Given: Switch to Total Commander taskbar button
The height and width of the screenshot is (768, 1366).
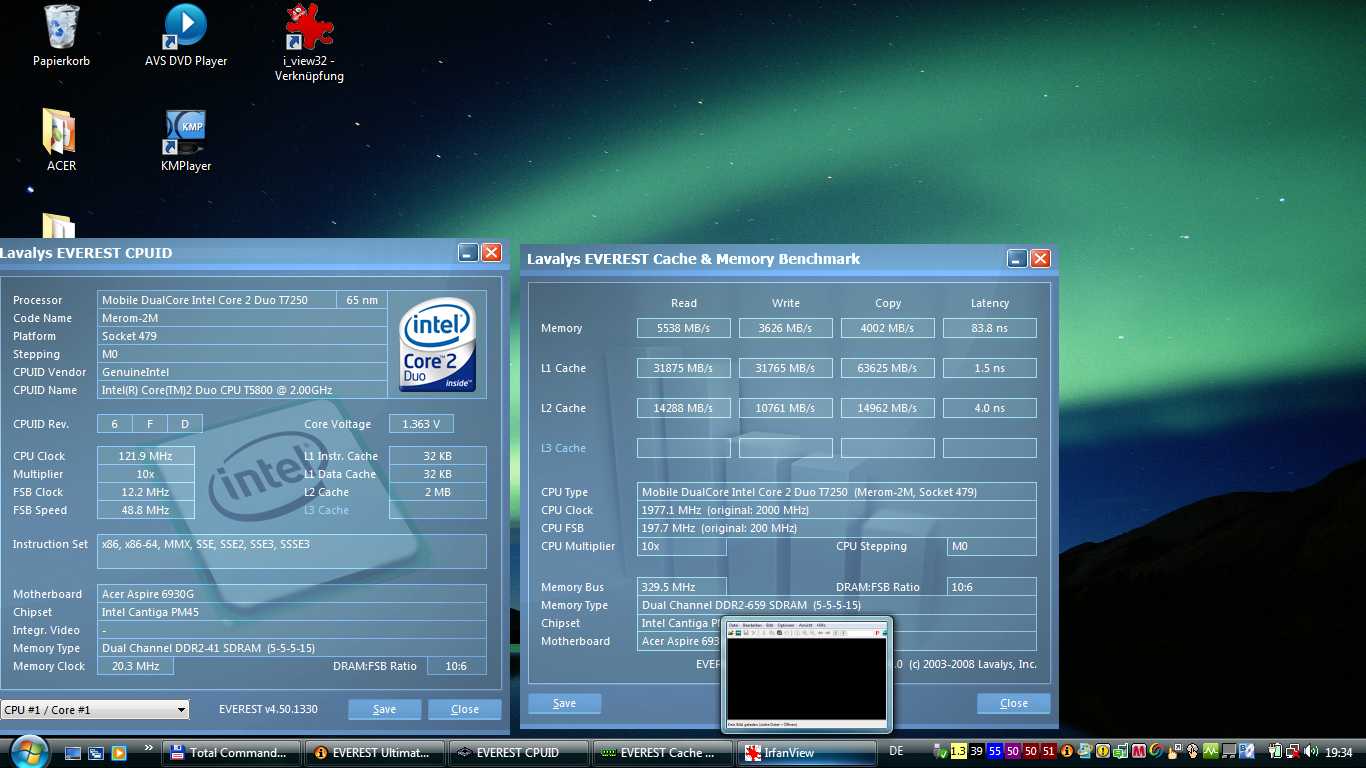Looking at the screenshot, I should (232, 752).
